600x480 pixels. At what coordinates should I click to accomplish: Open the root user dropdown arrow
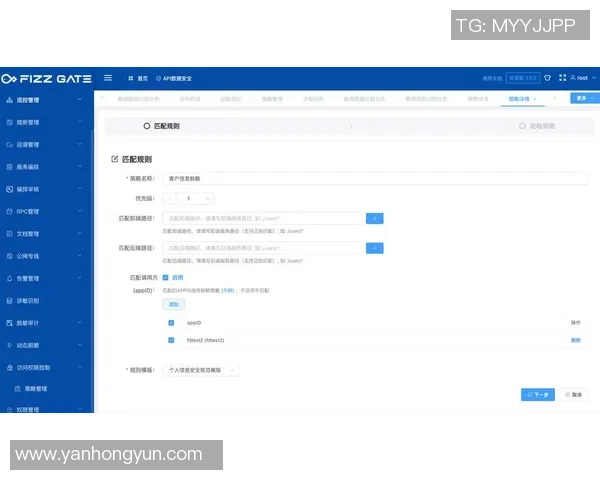click(x=594, y=78)
